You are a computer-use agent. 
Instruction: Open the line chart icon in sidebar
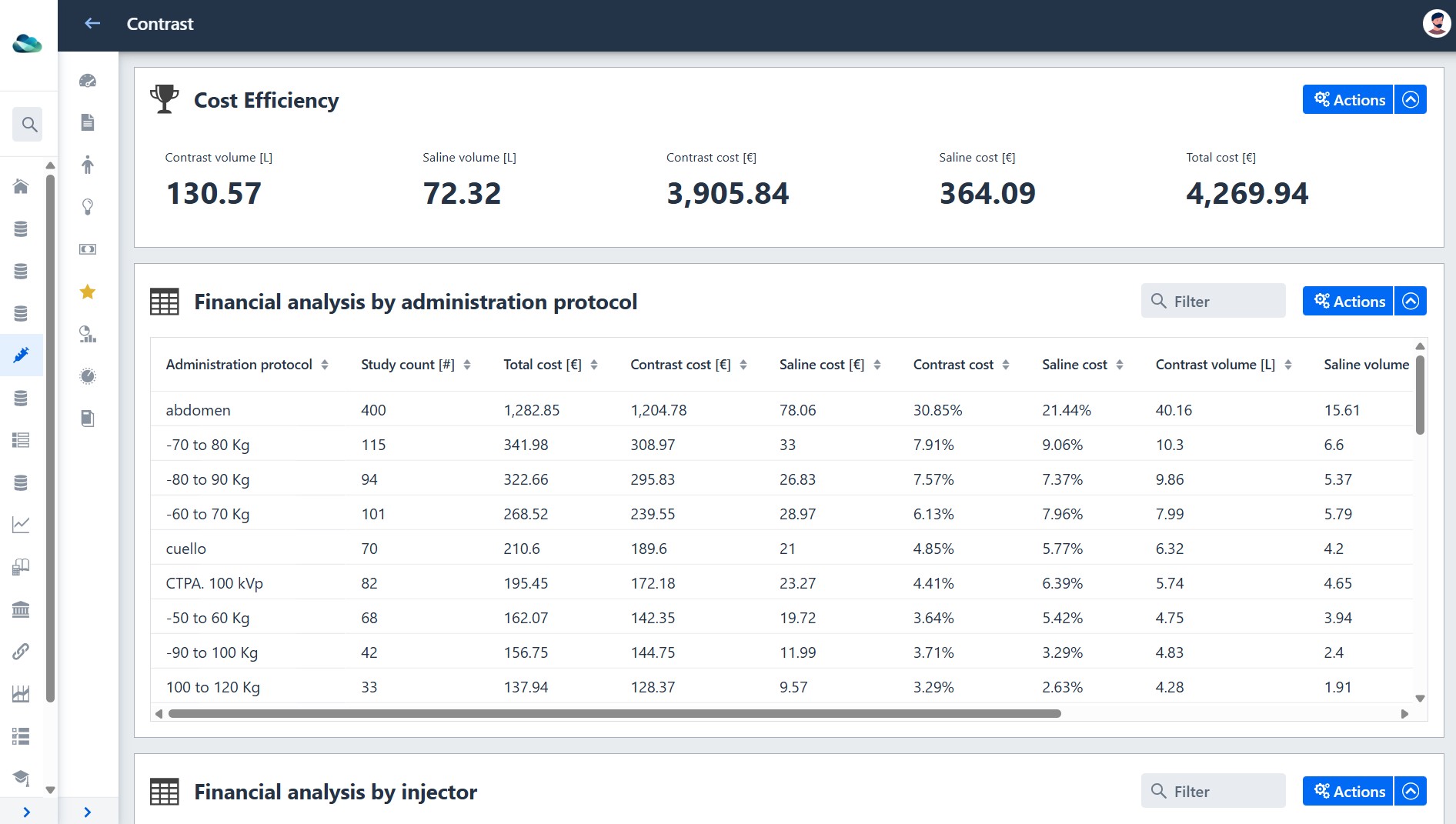(21, 525)
